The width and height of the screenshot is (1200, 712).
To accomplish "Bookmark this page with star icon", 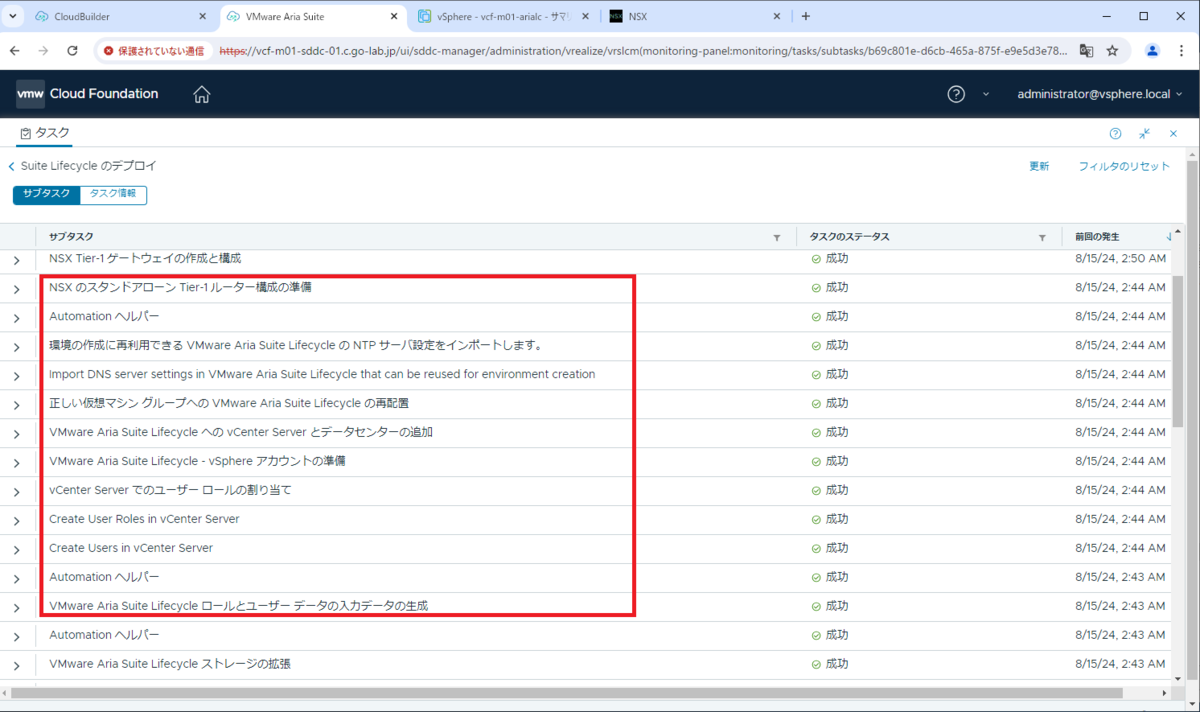I will 1112,50.
